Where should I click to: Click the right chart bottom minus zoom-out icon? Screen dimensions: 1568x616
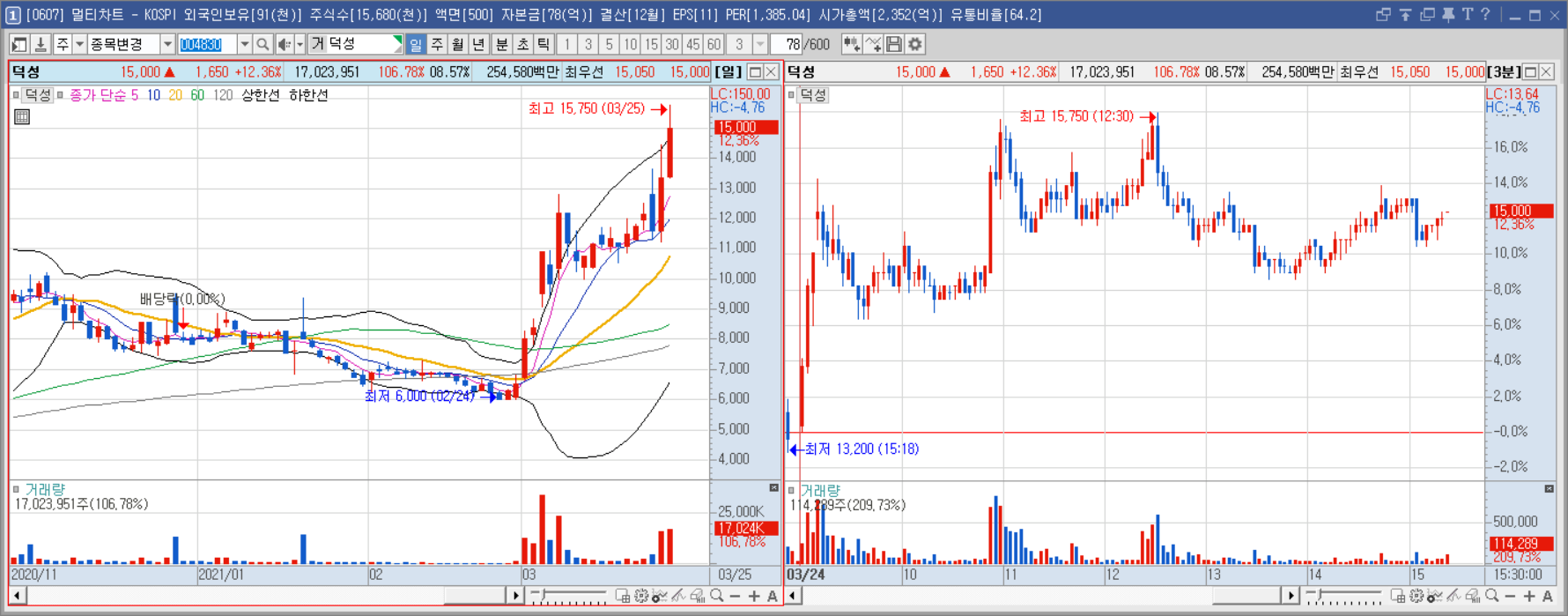(1510, 597)
